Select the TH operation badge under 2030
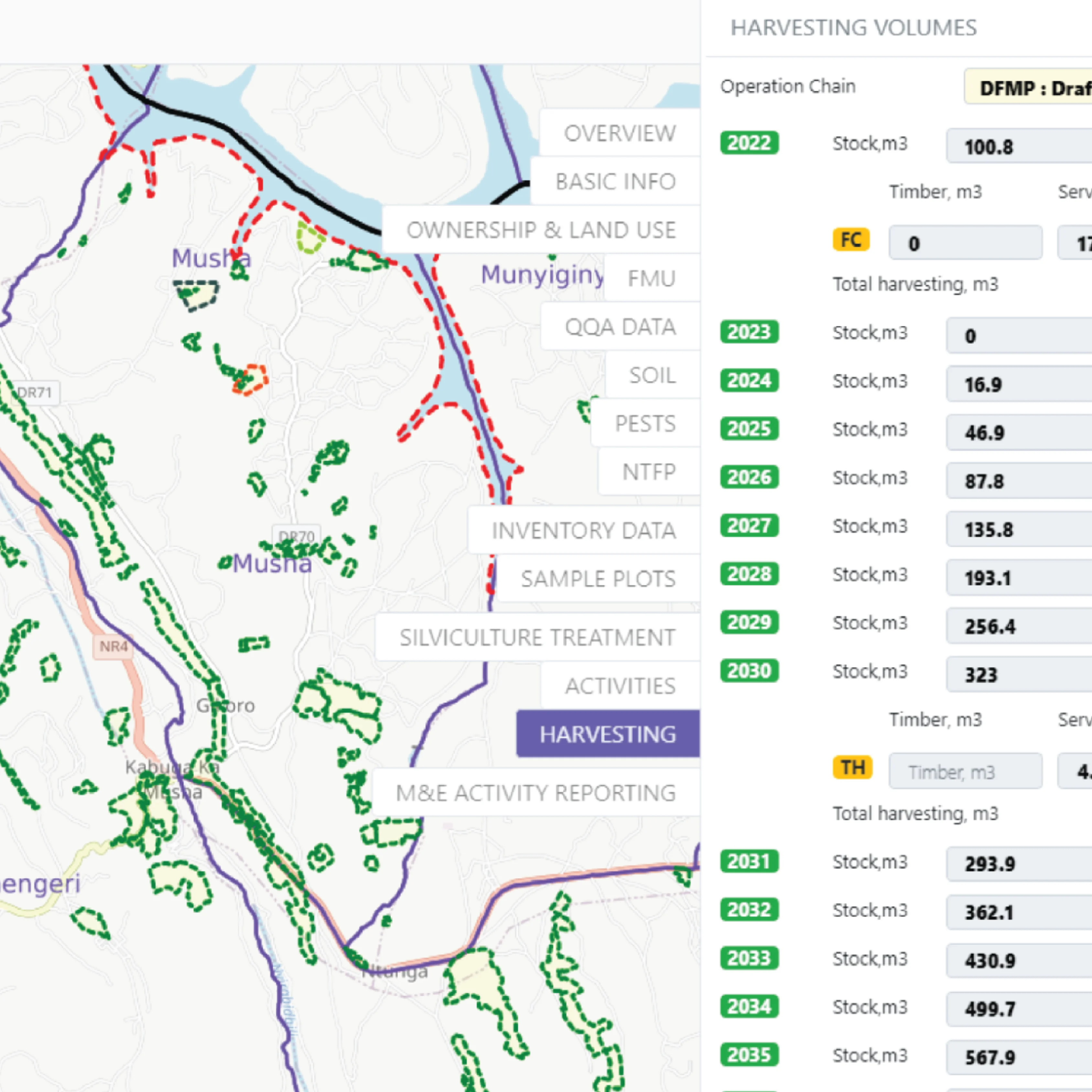The height and width of the screenshot is (1092, 1092). [852, 767]
